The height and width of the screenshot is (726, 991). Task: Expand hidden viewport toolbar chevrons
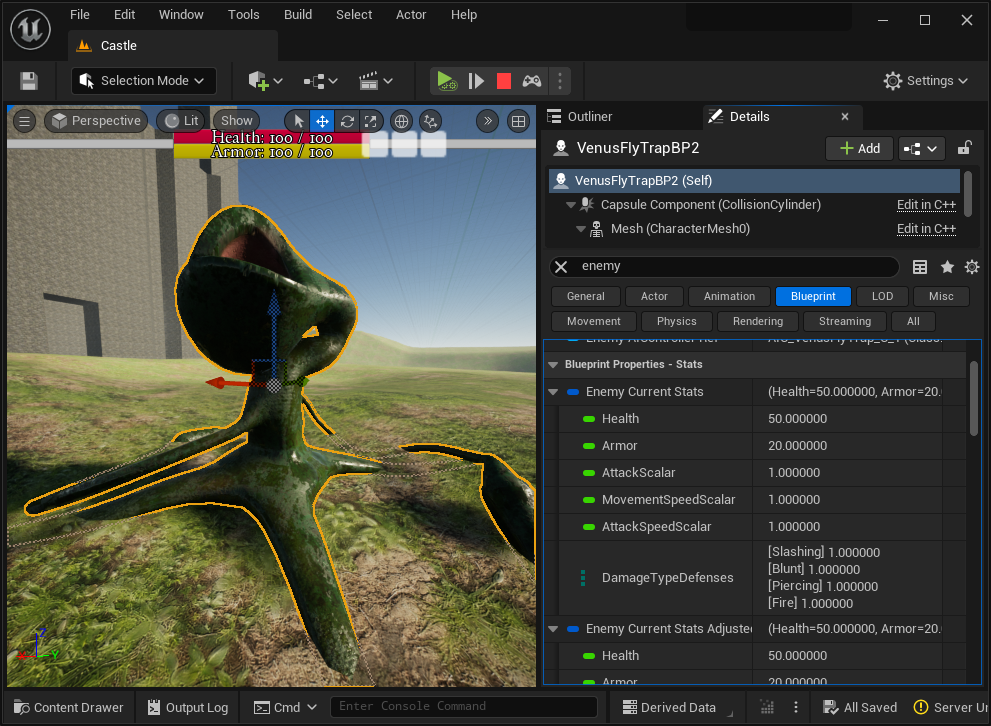(487, 121)
